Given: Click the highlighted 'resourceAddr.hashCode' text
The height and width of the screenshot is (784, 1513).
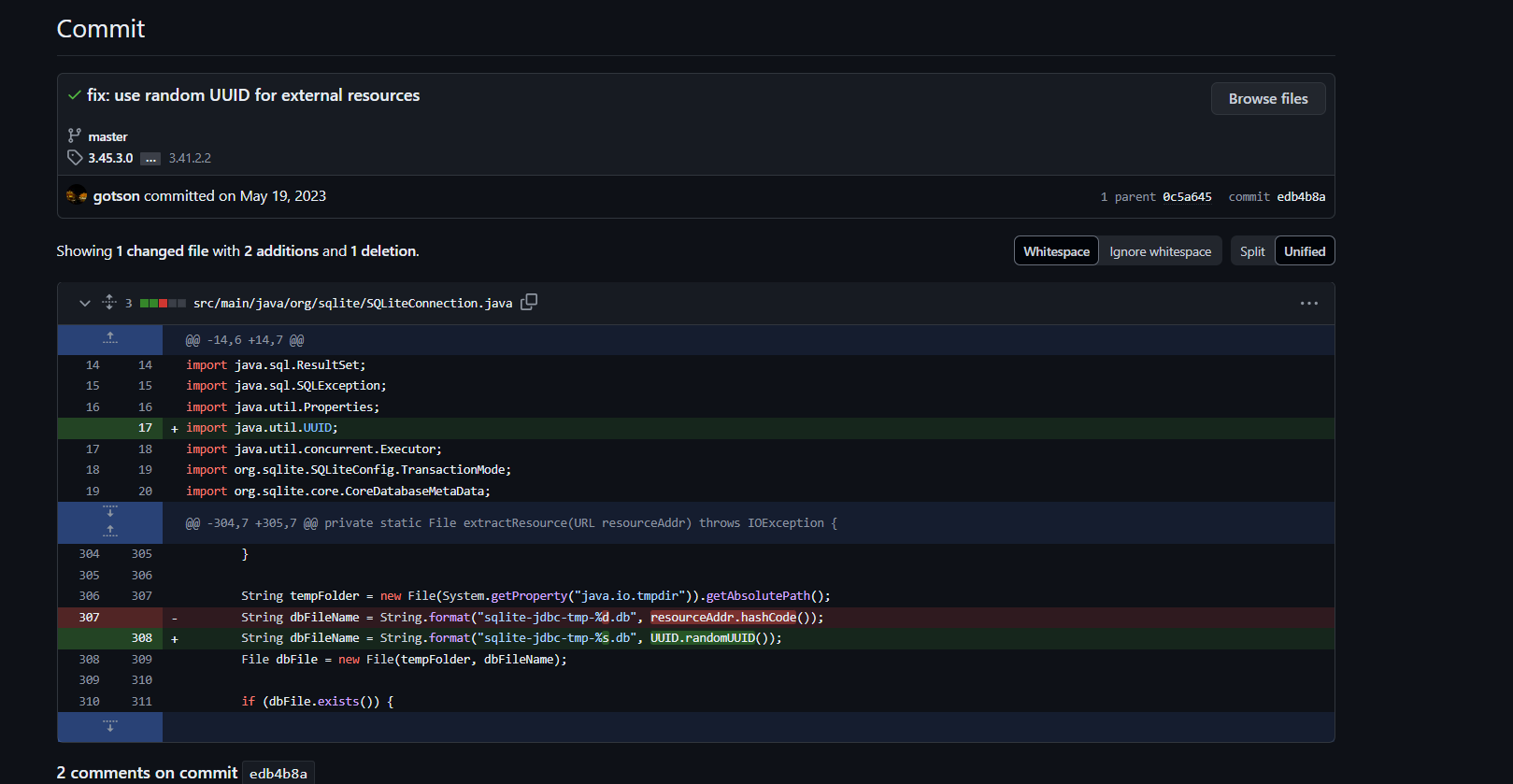Looking at the screenshot, I should [723, 618].
